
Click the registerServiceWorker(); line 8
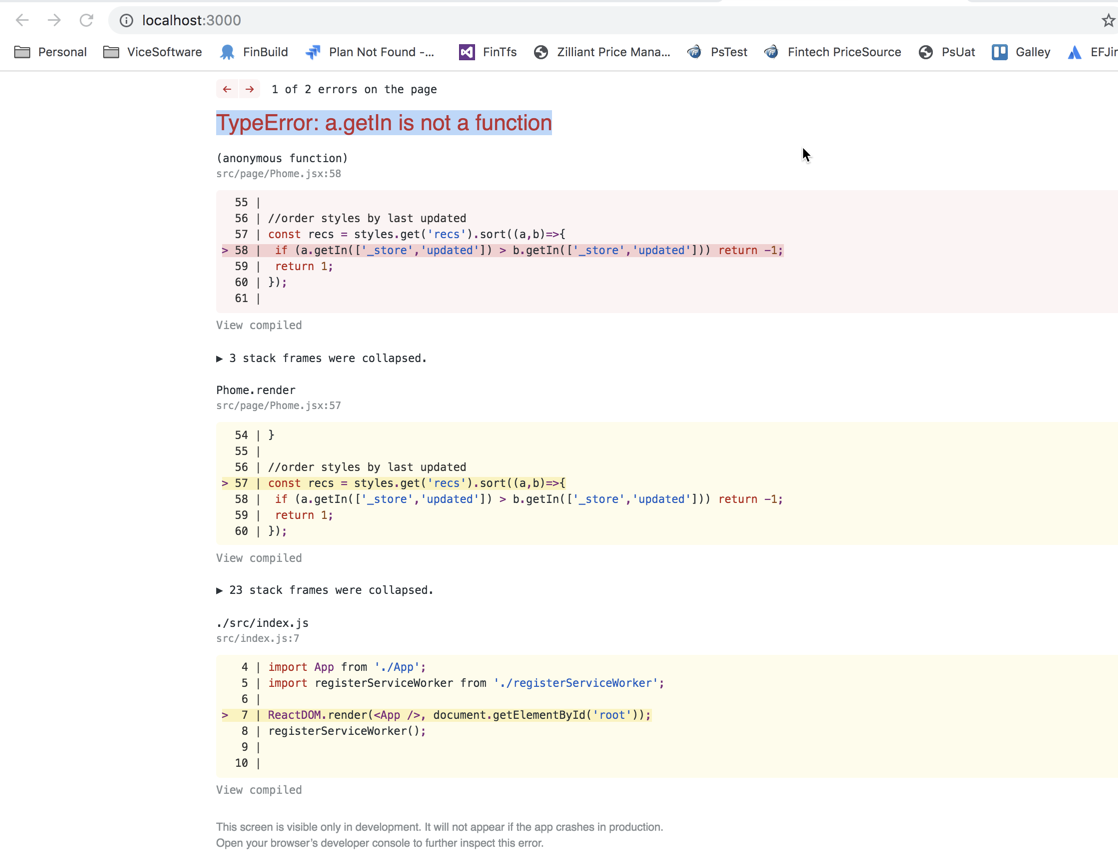[x=347, y=732]
